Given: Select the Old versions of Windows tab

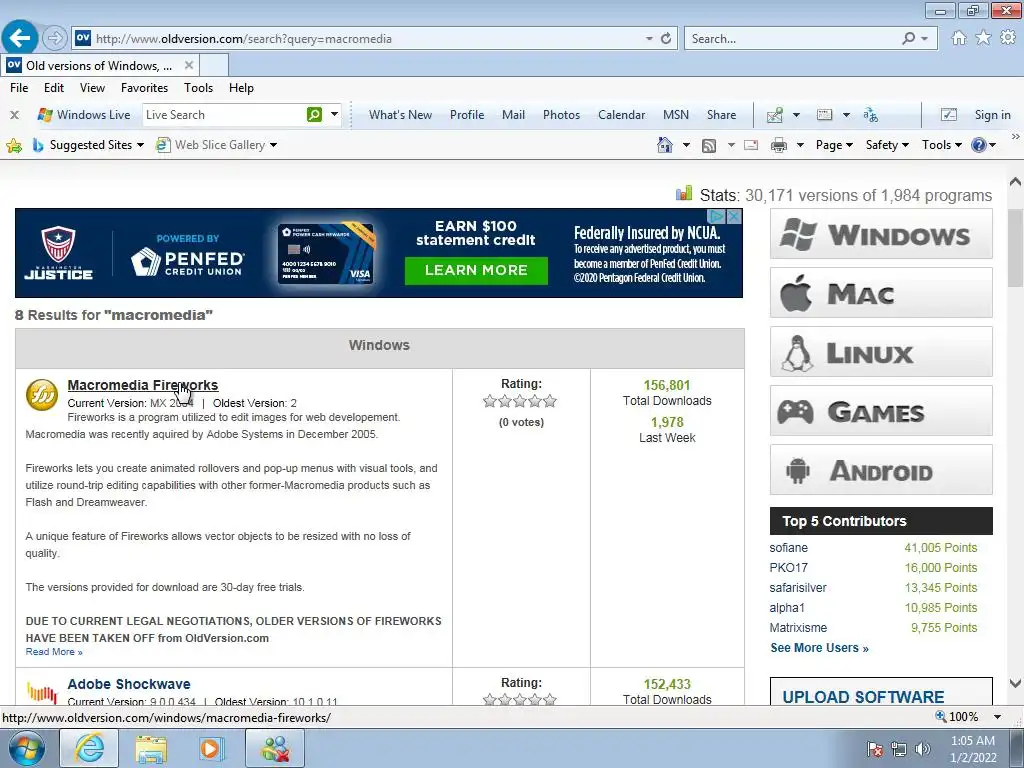Looking at the screenshot, I should point(100,65).
